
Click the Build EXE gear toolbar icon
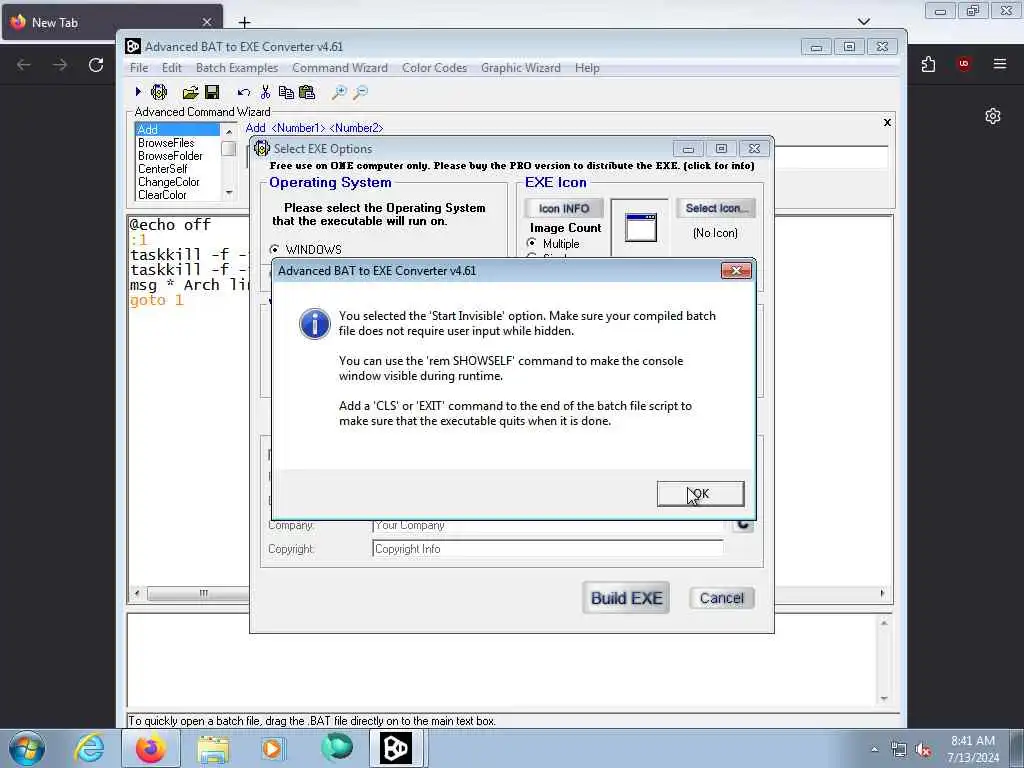pos(159,92)
